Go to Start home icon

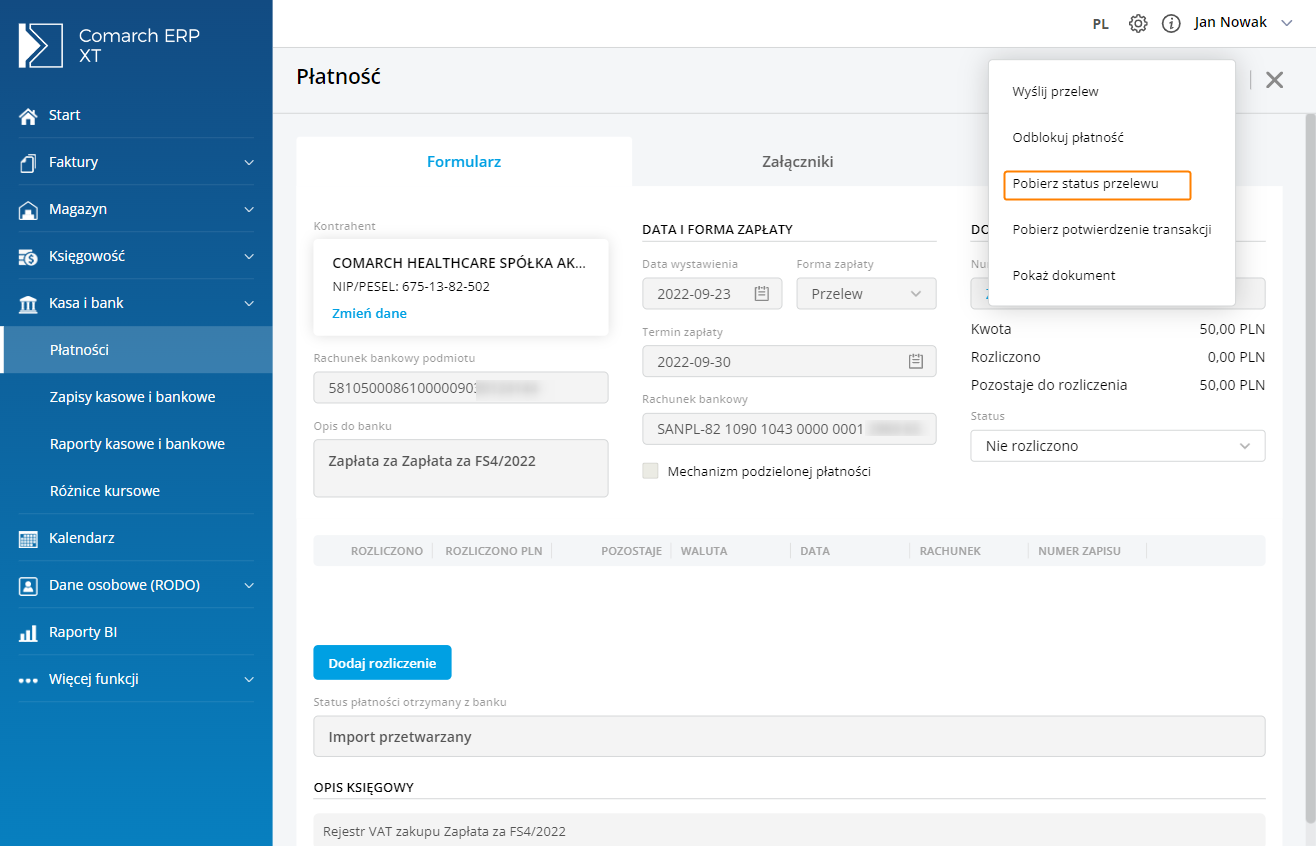pos(28,116)
